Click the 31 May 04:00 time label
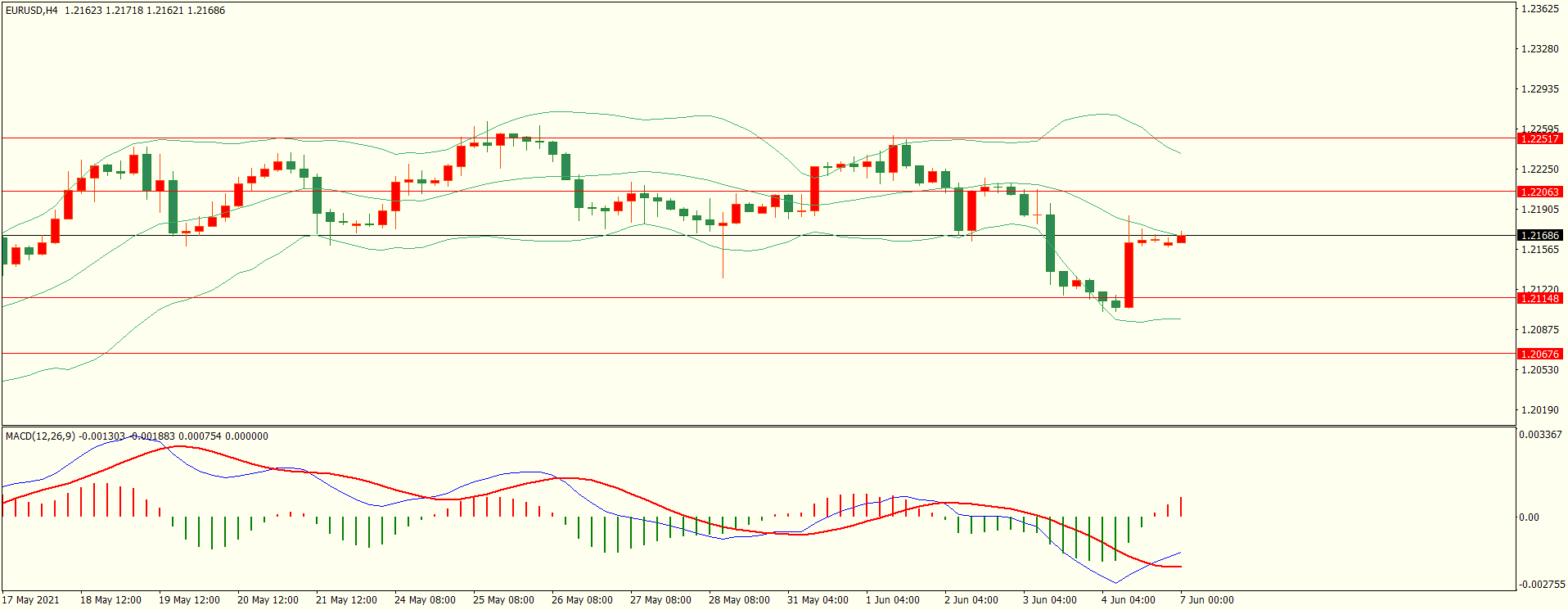The image size is (1568, 610). tap(818, 600)
